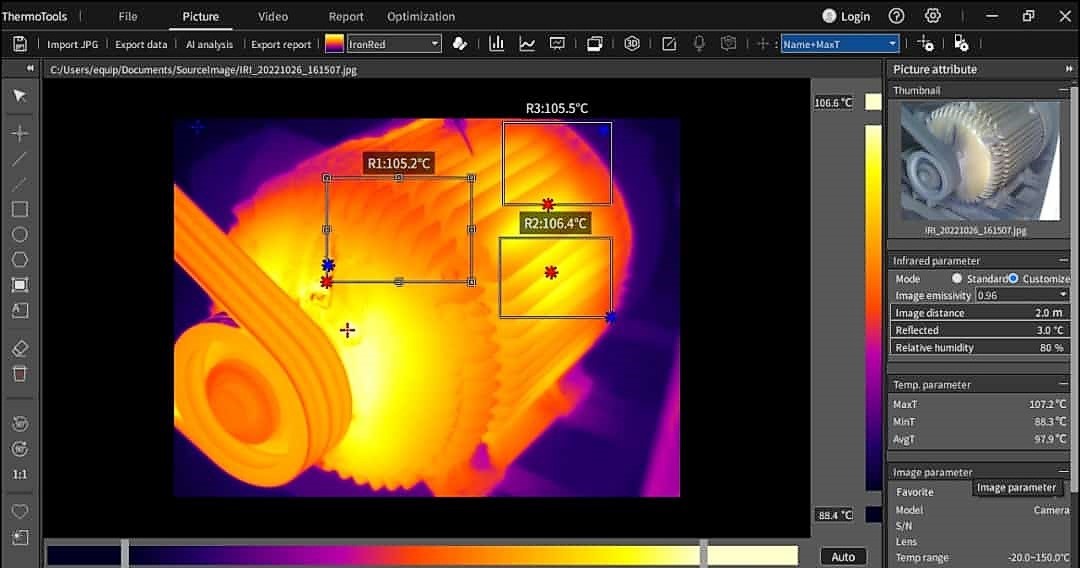Open the Name+MaxT label dropdown
The image size is (1080, 568).
click(840, 44)
